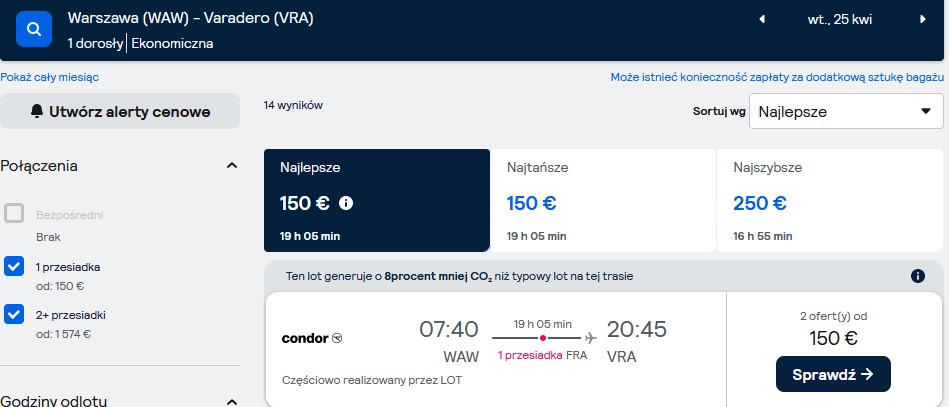Click the blue search magnifier icon
This screenshot has width=949, height=407.
tap(34, 29)
